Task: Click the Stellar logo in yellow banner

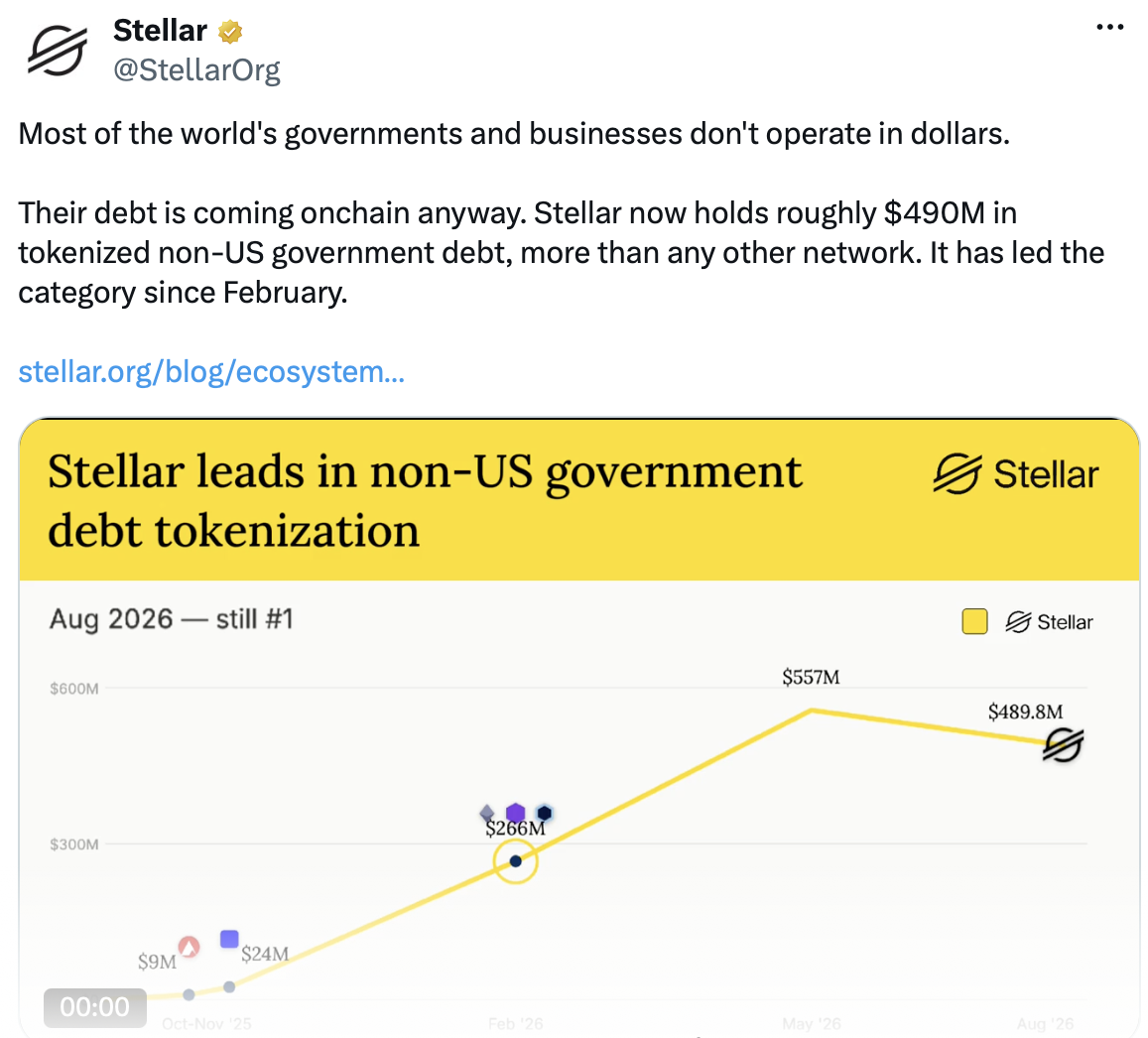Action: tap(1015, 473)
